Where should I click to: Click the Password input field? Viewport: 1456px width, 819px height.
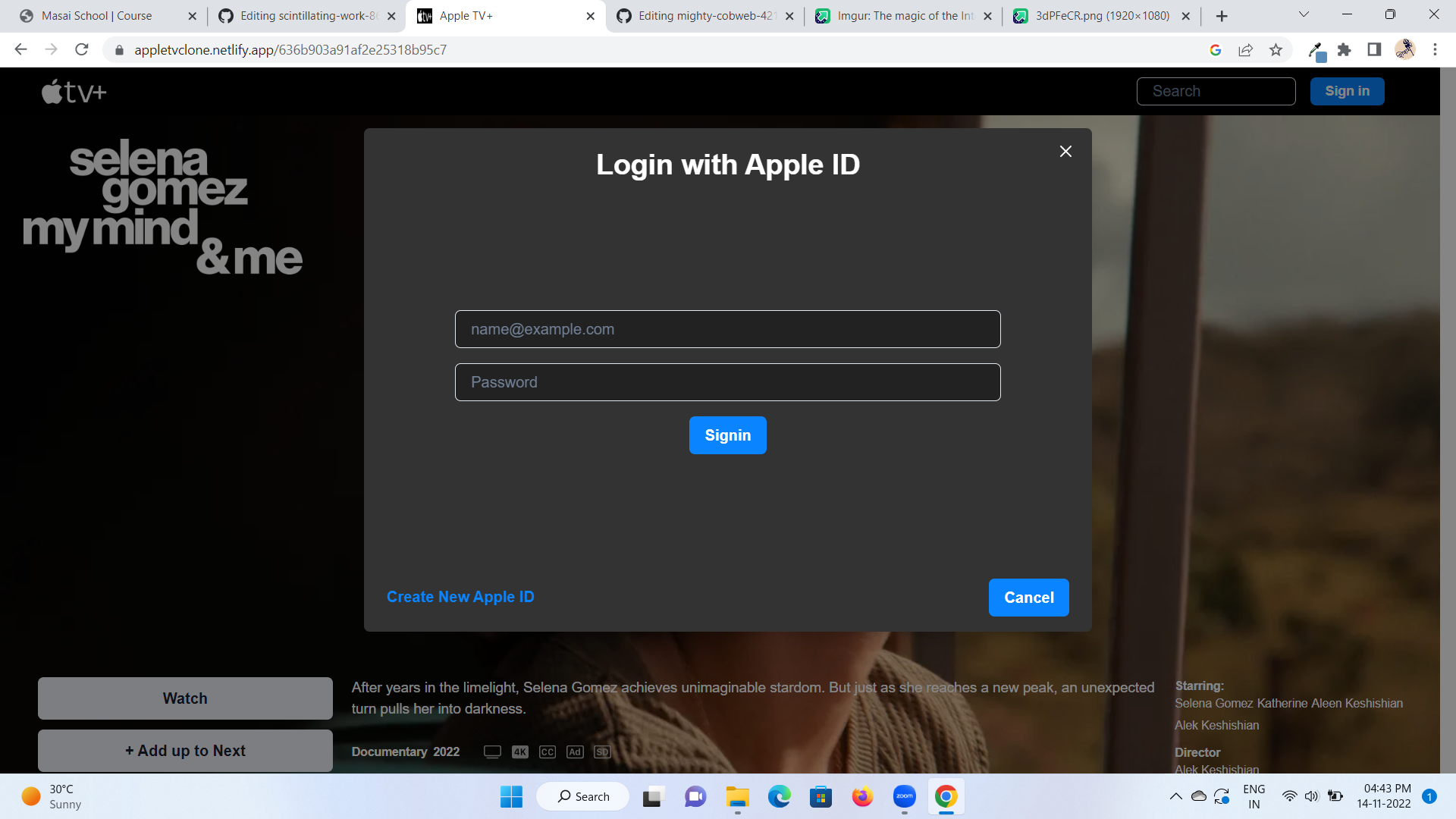click(x=727, y=382)
